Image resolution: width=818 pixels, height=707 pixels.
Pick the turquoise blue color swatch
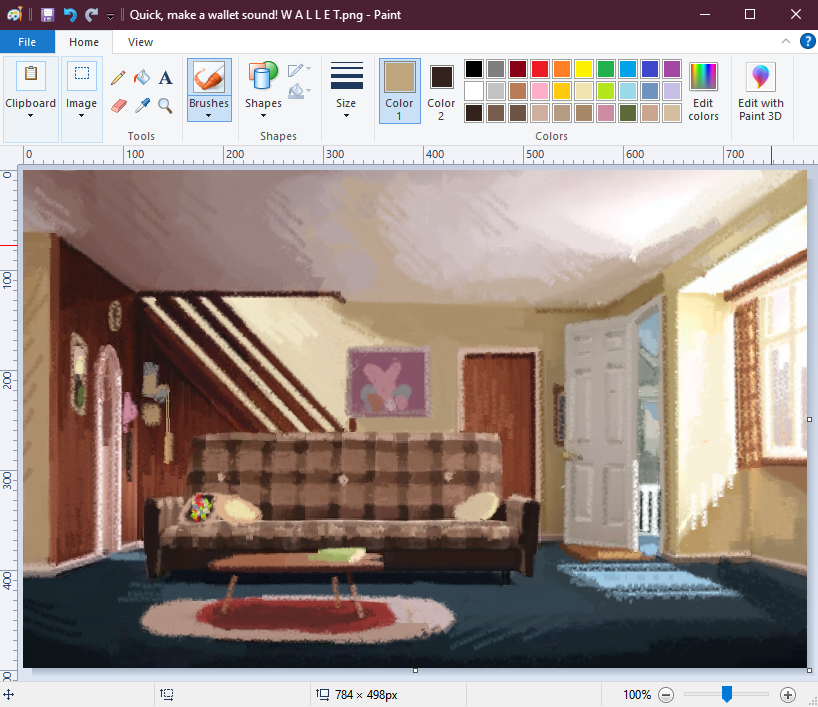click(x=628, y=69)
